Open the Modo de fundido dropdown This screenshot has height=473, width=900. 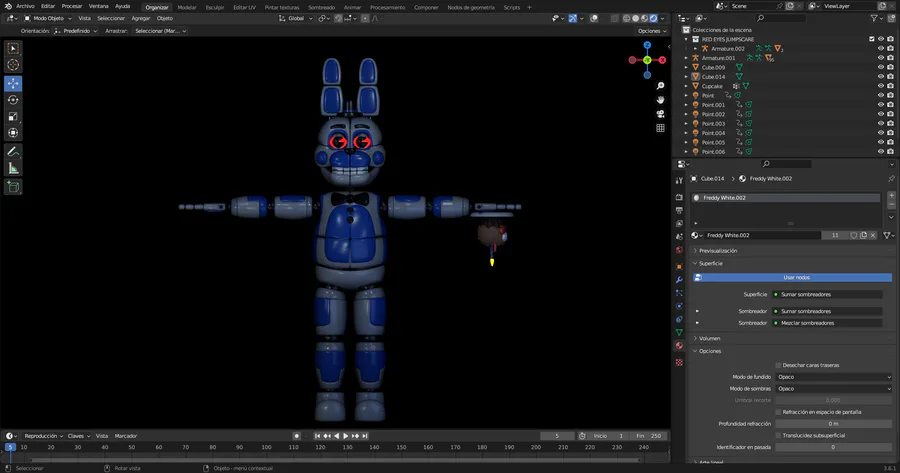tap(834, 377)
